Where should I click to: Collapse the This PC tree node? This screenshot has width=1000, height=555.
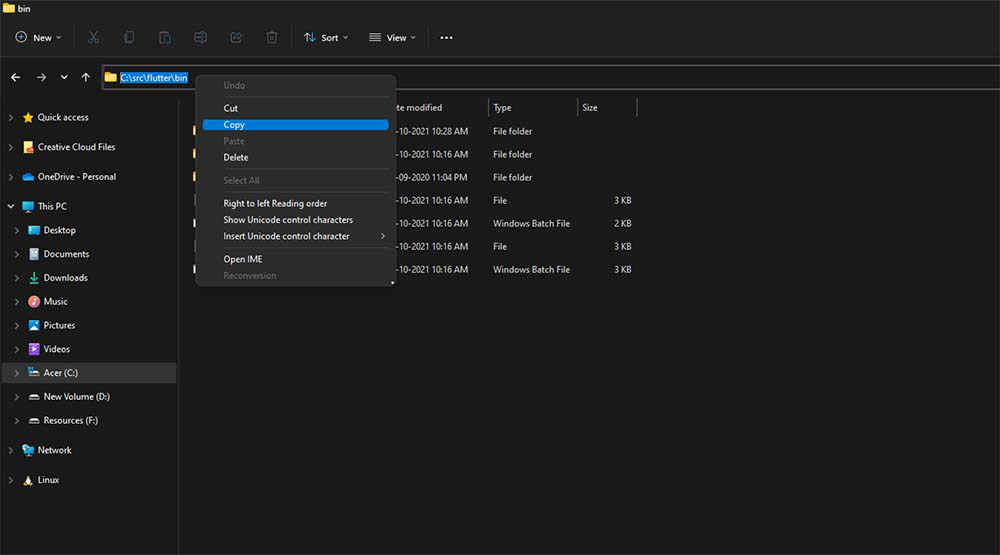11,207
